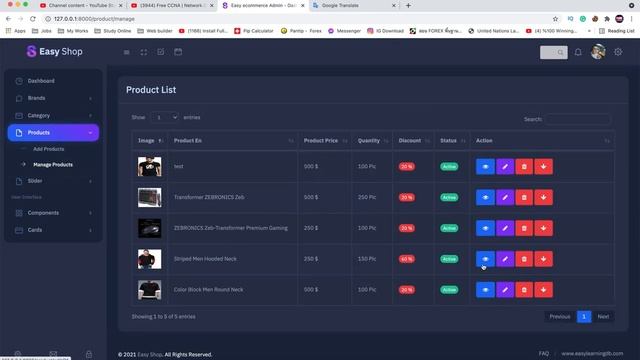Image resolution: width=640 pixels, height=360 pixels.
Task: Edit the 'test' product with pencil button
Action: 505,167
